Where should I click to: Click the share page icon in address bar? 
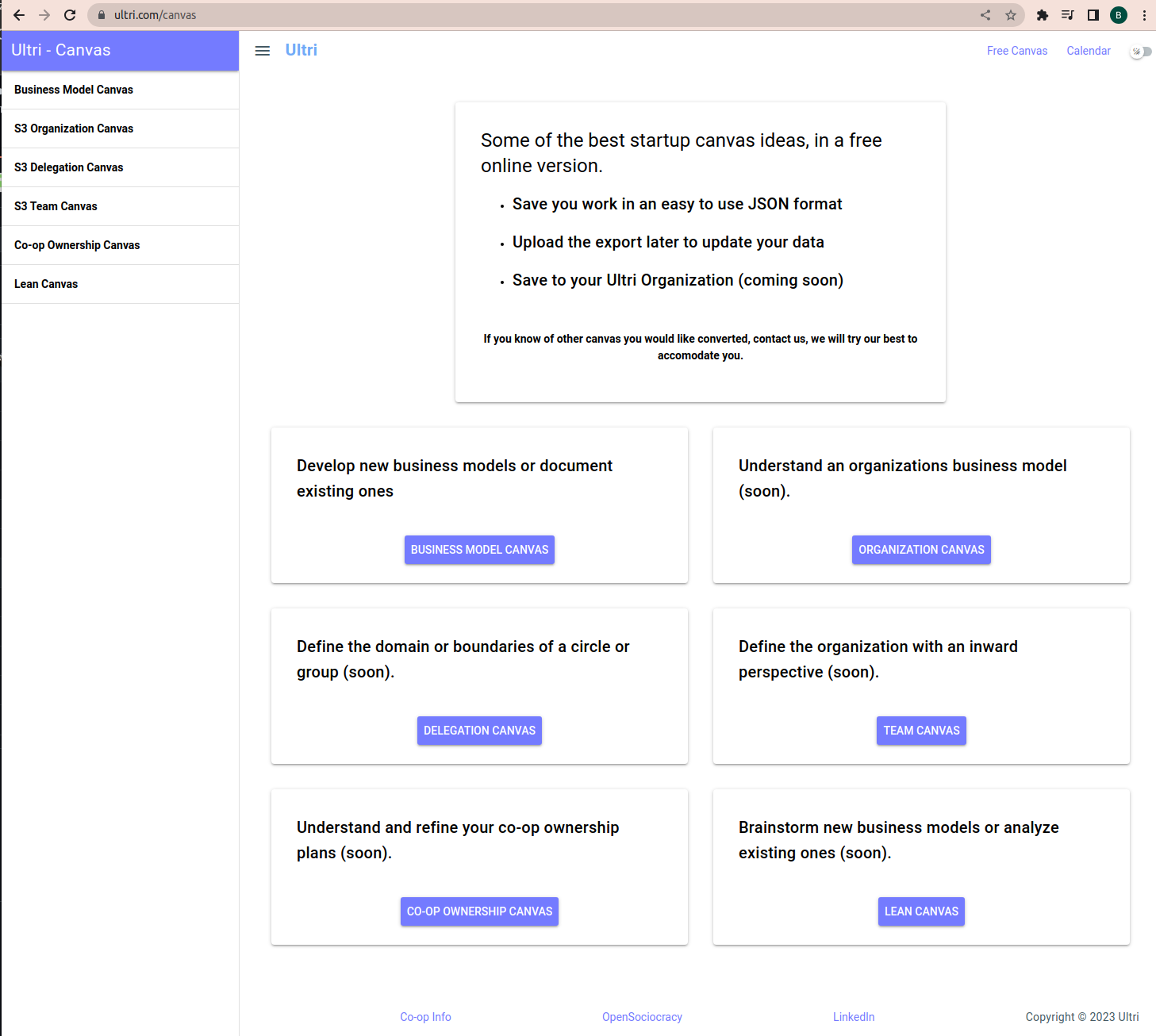[985, 15]
